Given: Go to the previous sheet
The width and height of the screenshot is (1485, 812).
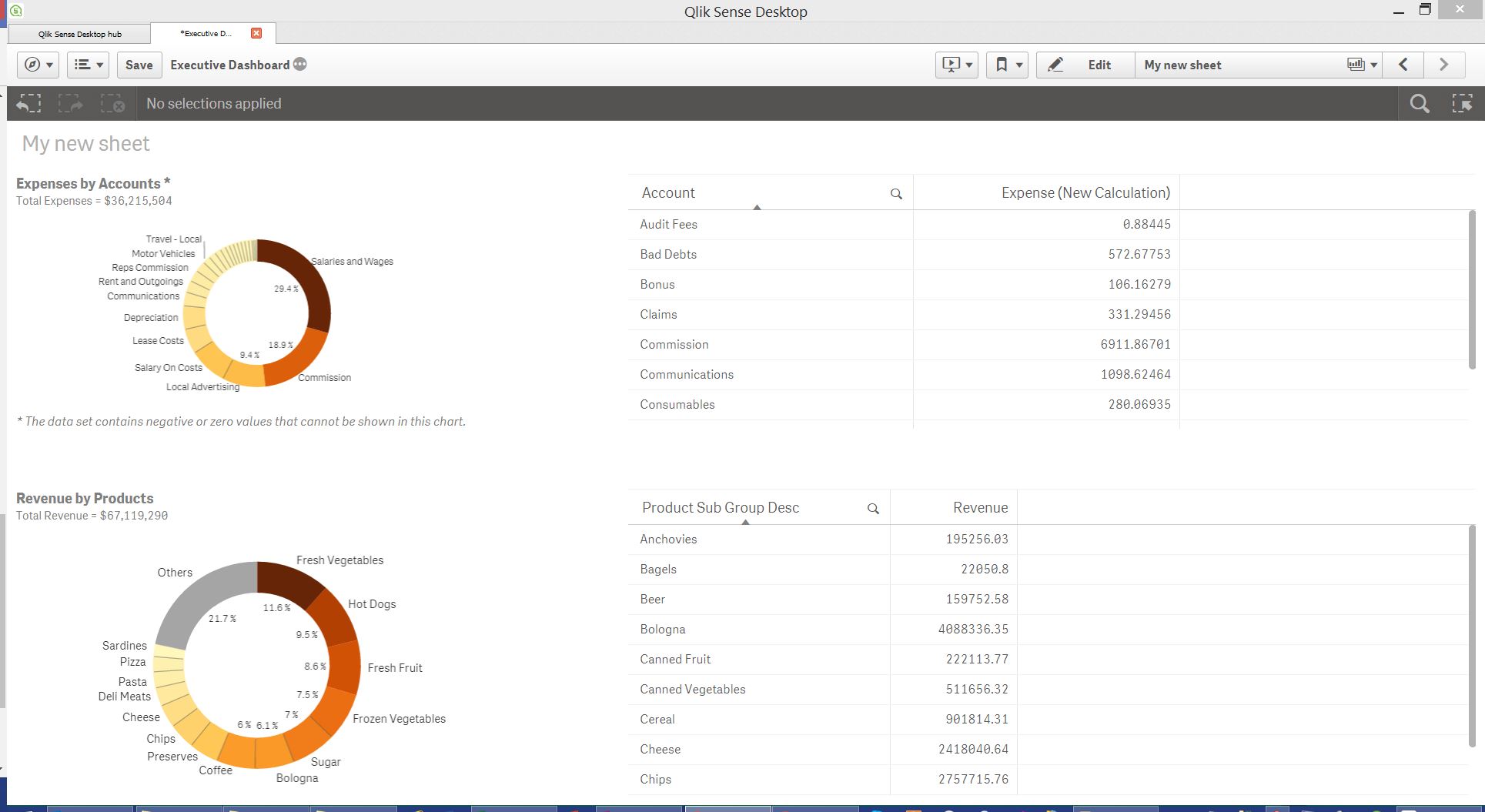Looking at the screenshot, I should pos(1403,65).
